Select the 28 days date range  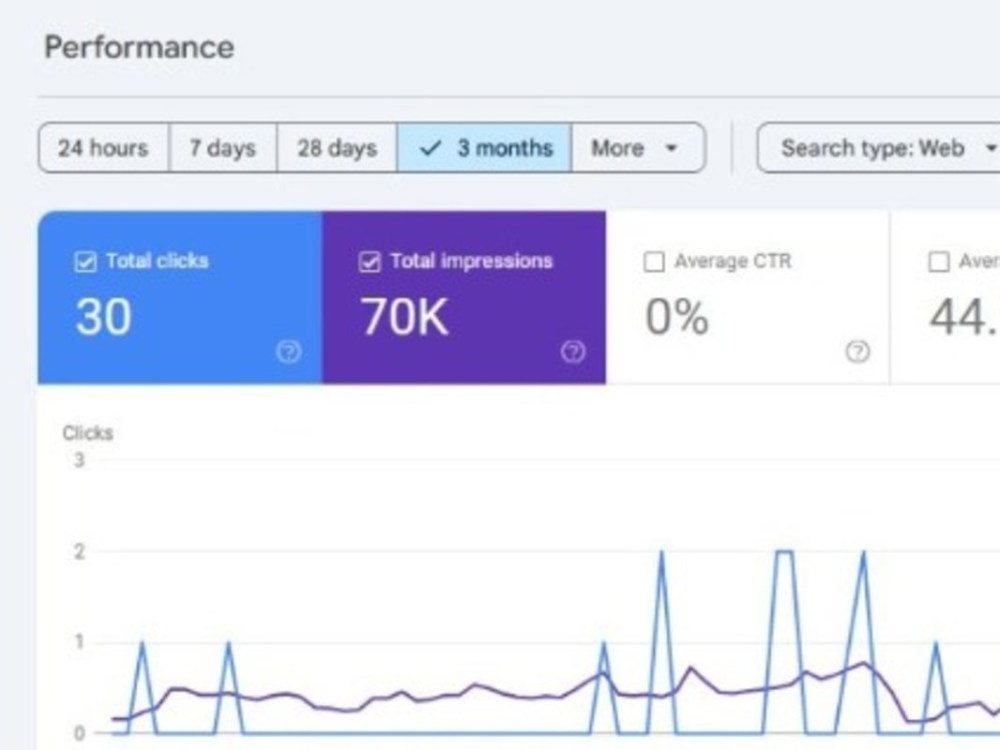[x=337, y=148]
